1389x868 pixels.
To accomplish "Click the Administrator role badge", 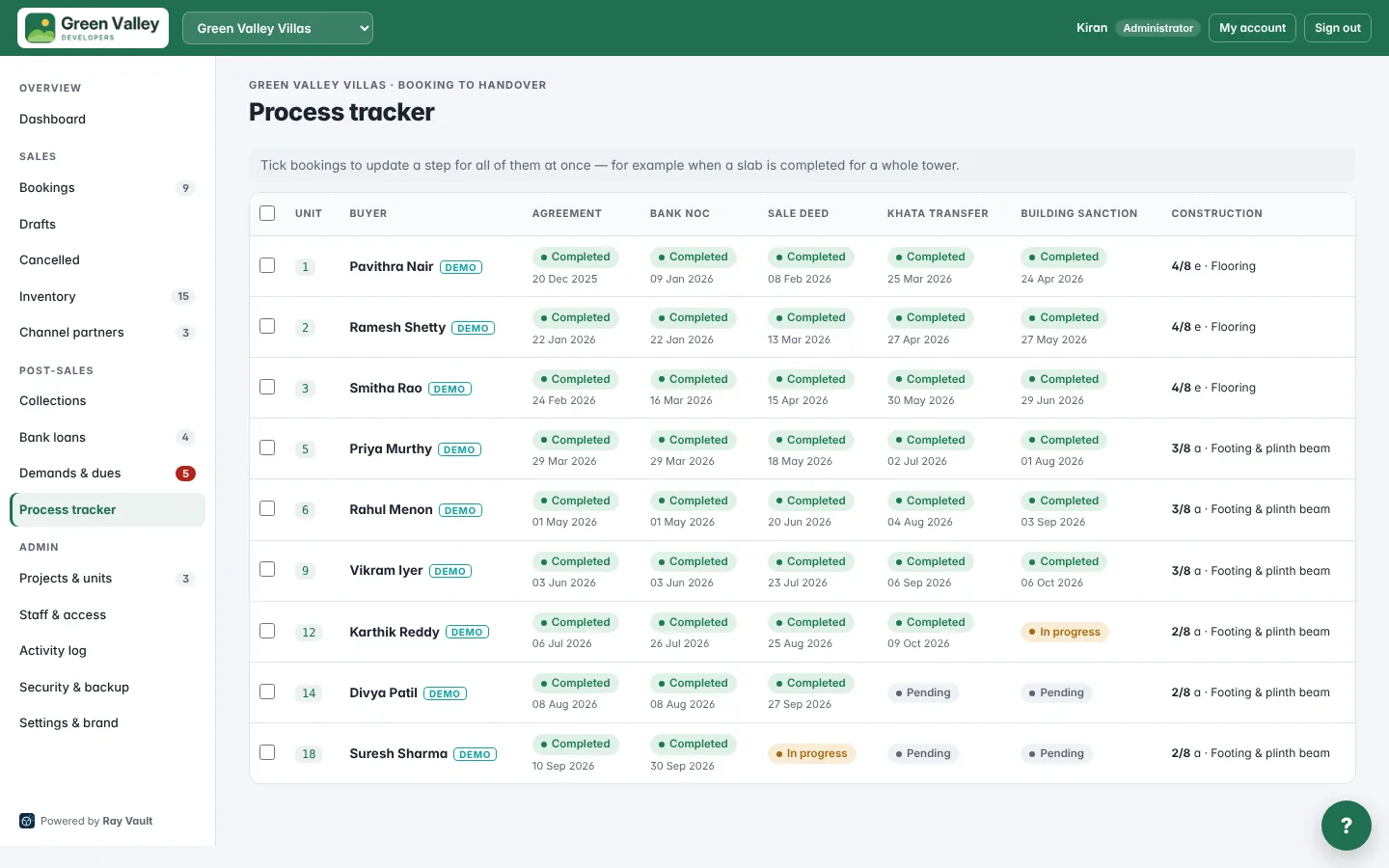I will click(1157, 28).
